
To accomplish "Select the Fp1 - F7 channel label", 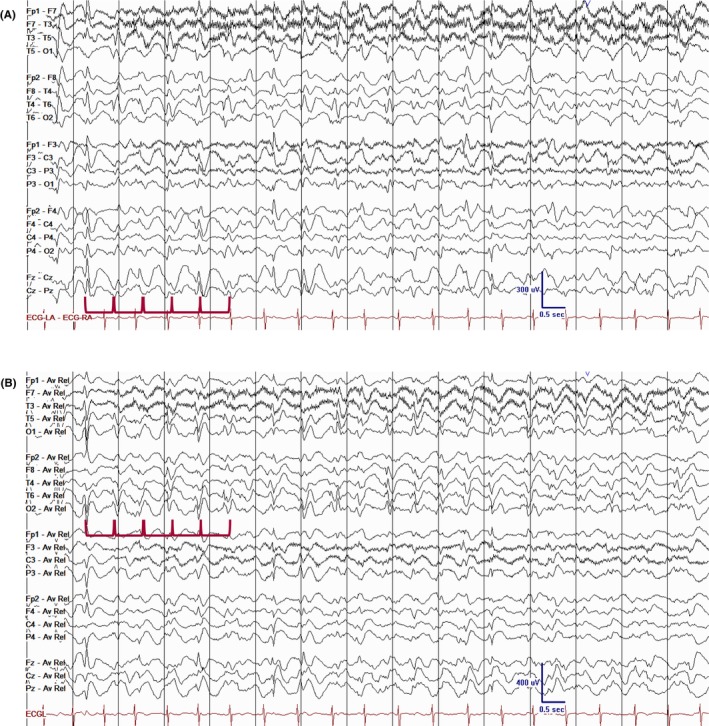I will click(x=42, y=10).
